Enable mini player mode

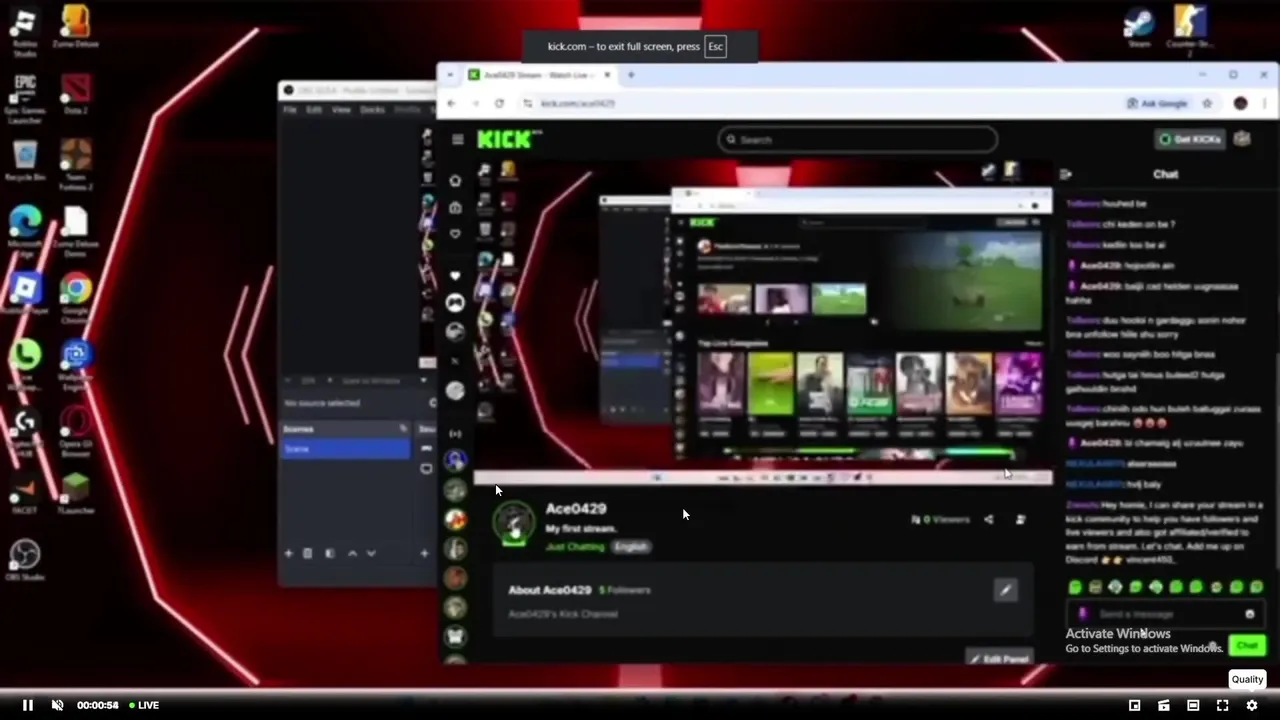(1134, 705)
